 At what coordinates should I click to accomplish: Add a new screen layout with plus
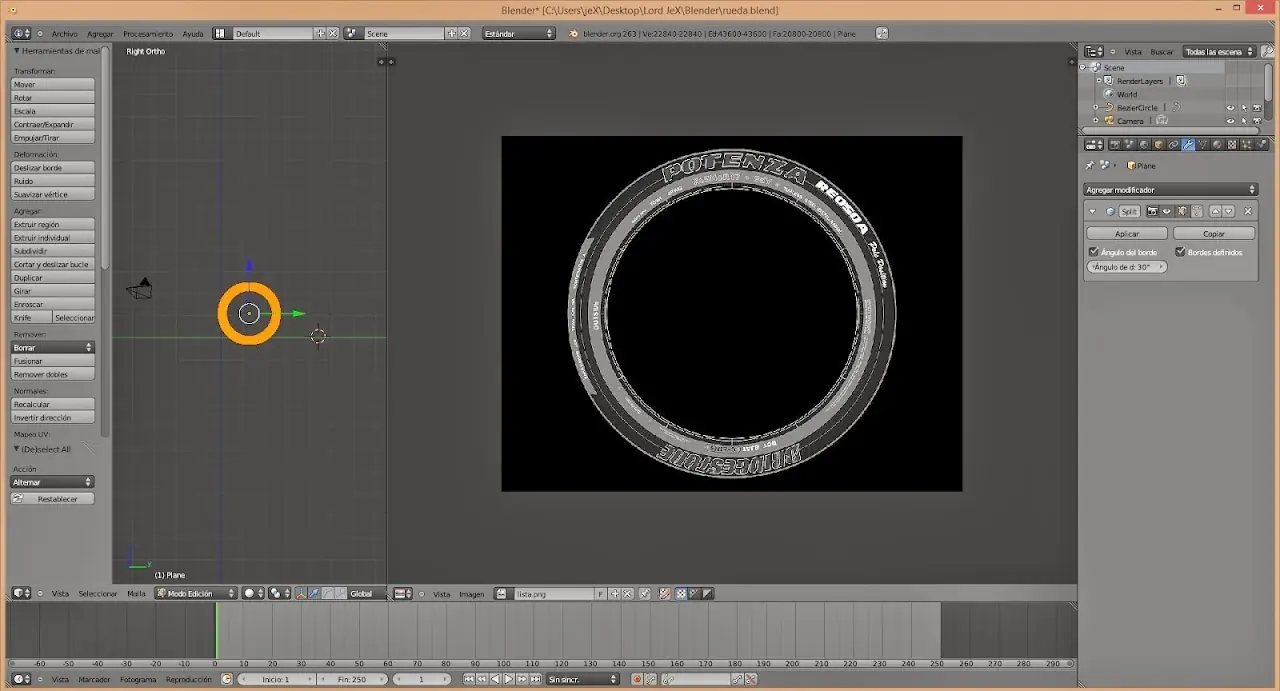pyautogui.click(x=321, y=33)
